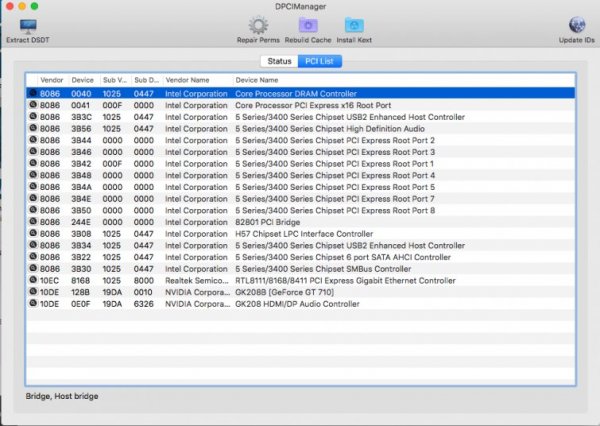Click the Update IDs globe icon
Viewport: 600px width, 426px height.
[x=577, y=25]
